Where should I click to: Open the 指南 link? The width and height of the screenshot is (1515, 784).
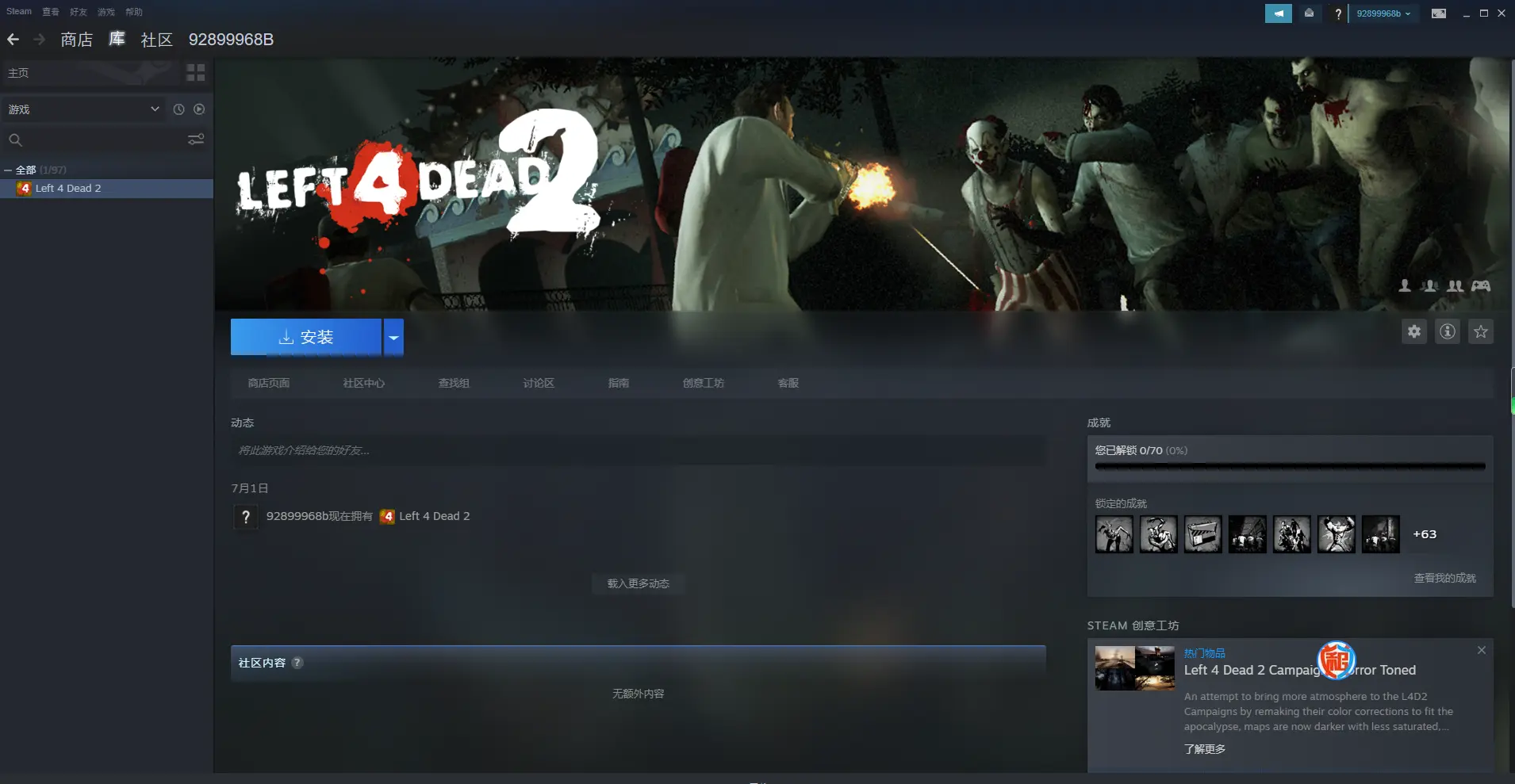[x=619, y=383]
